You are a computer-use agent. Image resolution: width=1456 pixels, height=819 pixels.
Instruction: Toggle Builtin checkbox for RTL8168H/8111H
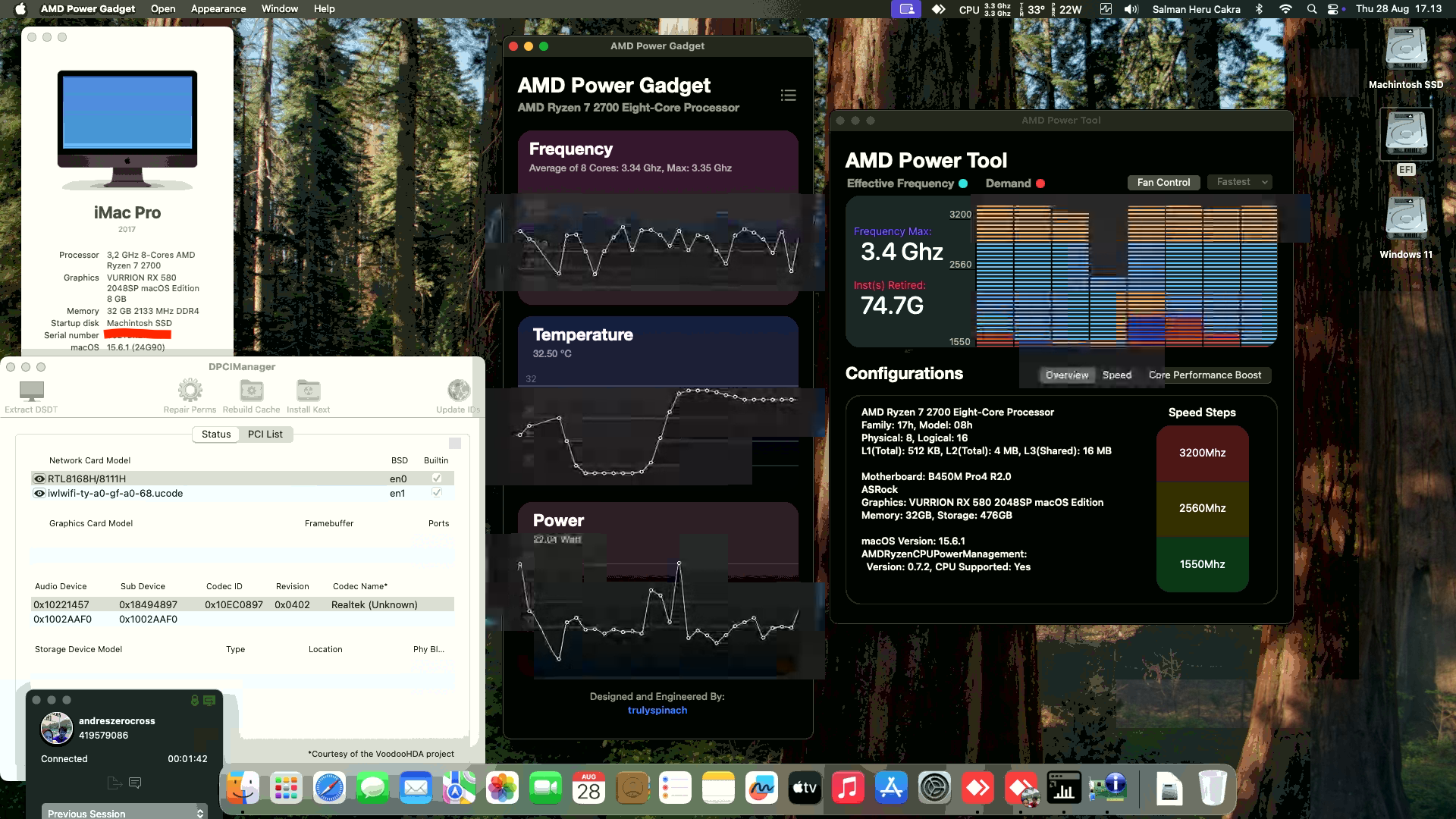pyautogui.click(x=436, y=479)
